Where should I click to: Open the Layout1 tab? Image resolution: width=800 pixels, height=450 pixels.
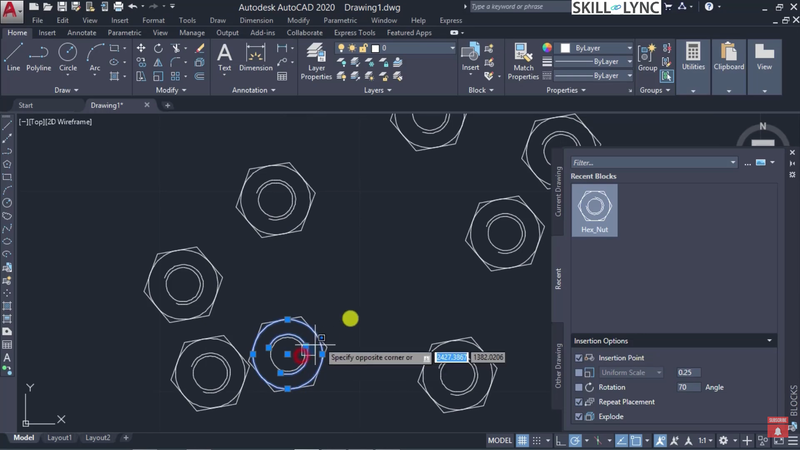tap(60, 438)
